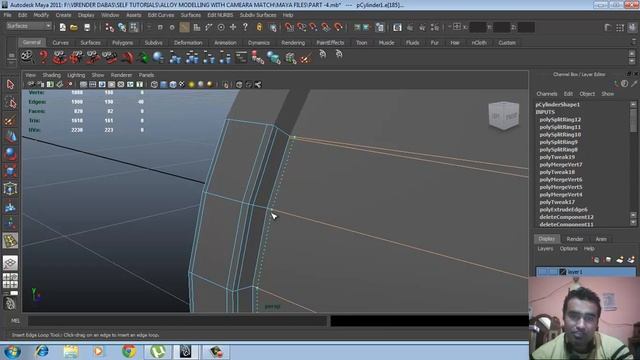Viewport: 640px width, 360px height.
Task: Select by object type mode icon
Action: 122,27
